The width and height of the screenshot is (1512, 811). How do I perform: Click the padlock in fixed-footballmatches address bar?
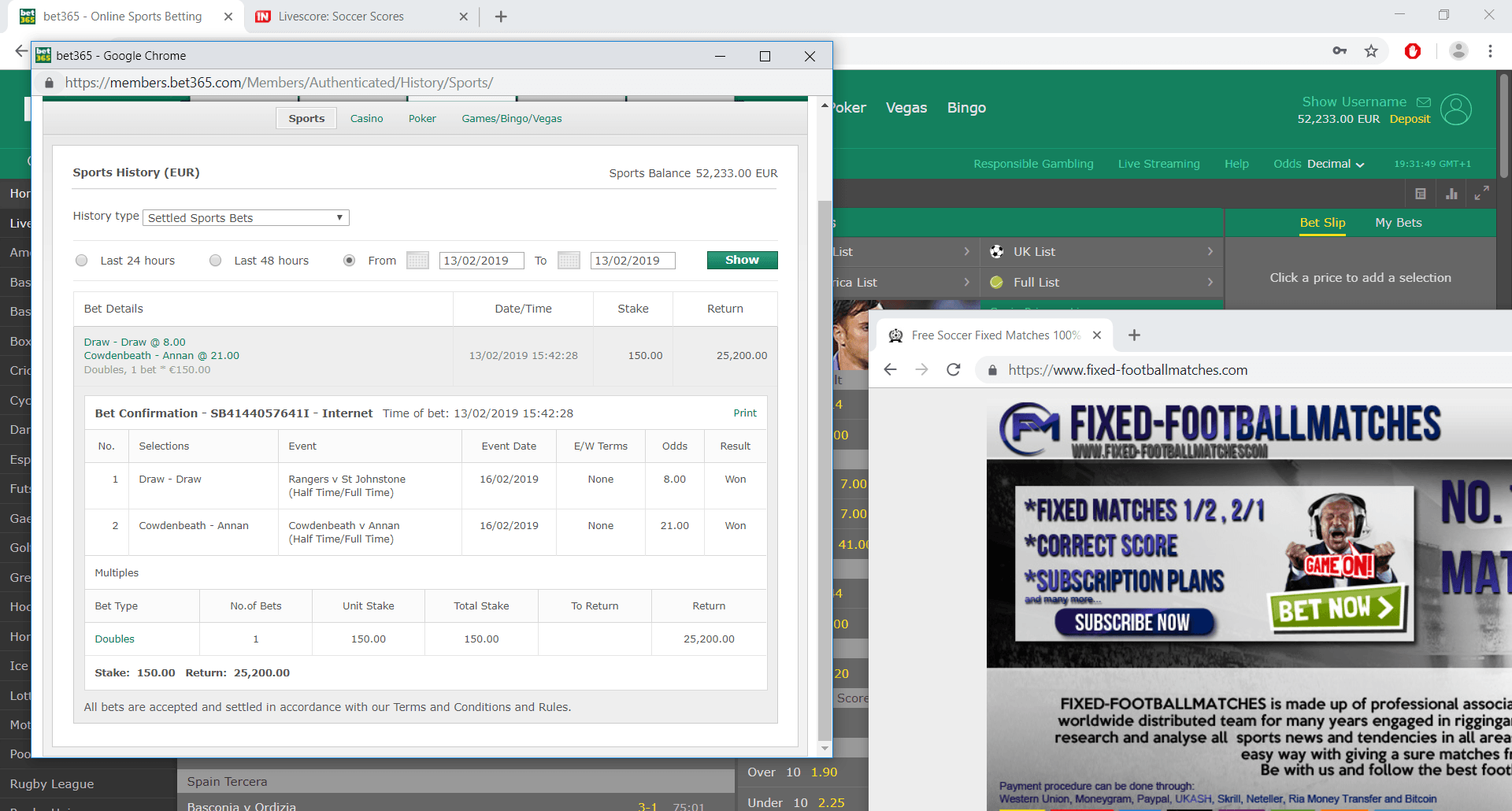click(x=992, y=370)
